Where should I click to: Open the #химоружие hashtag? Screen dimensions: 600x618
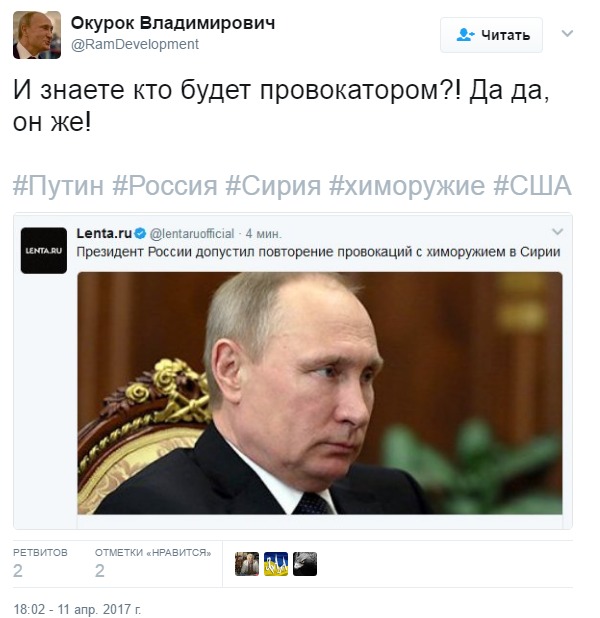pyautogui.click(x=407, y=185)
